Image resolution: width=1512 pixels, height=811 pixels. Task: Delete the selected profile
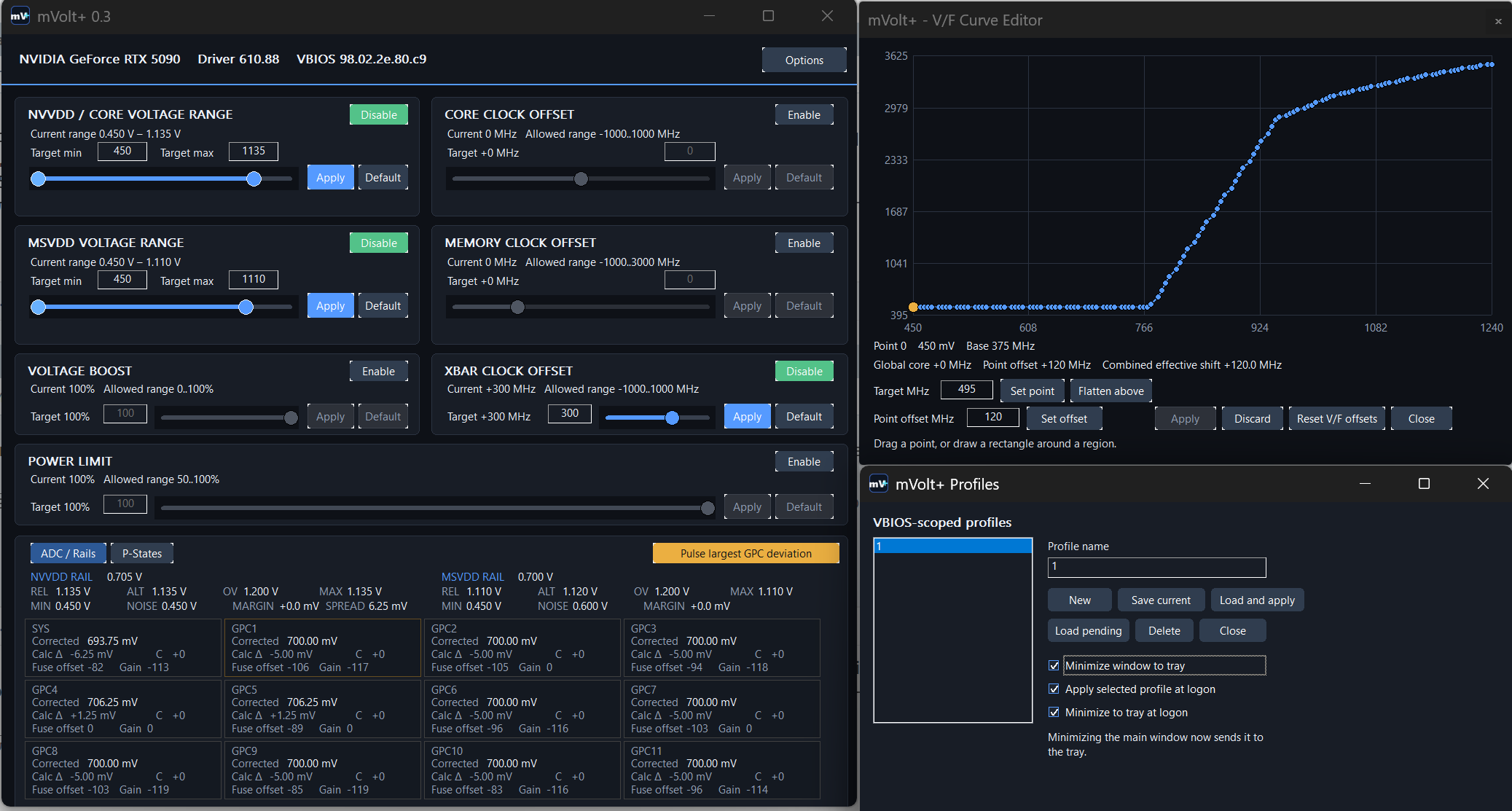(1164, 630)
